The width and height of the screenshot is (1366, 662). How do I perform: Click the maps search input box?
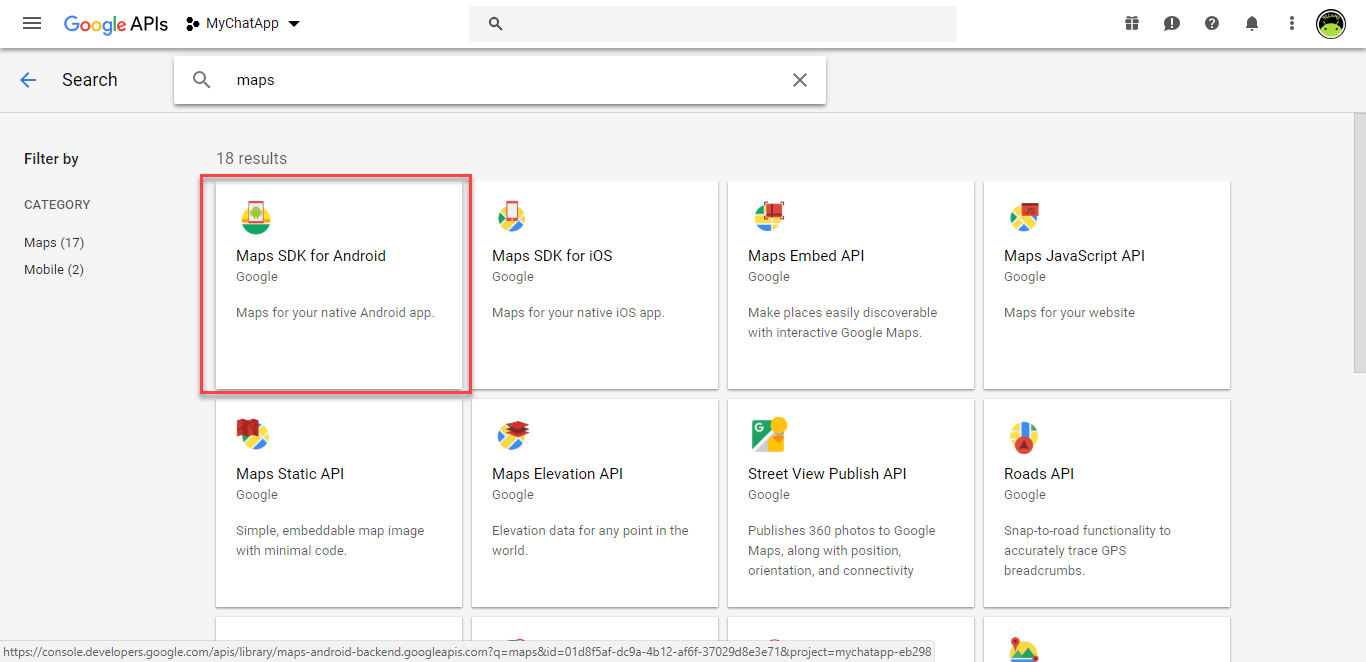pos(500,80)
